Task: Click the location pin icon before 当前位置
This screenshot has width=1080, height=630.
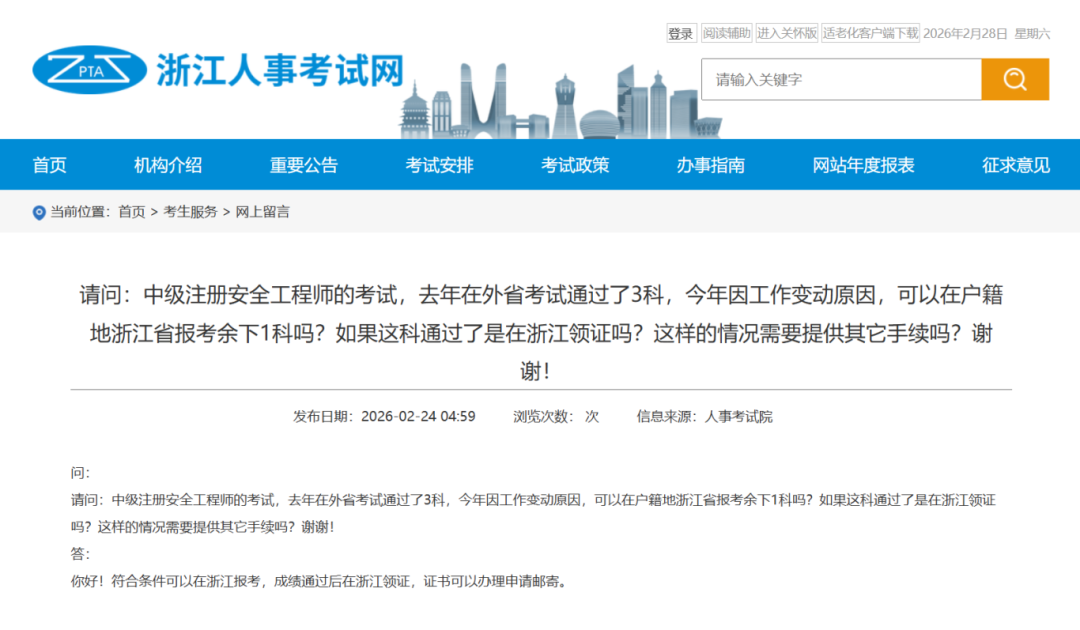Action: coord(39,212)
